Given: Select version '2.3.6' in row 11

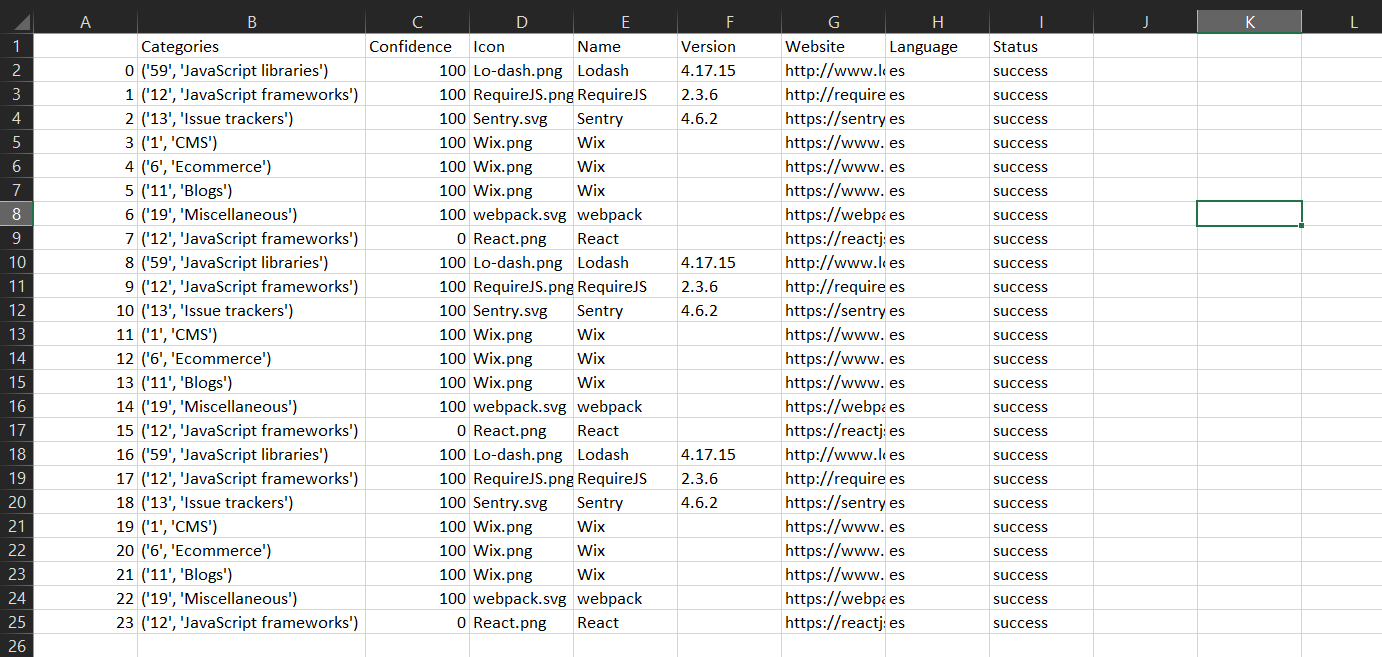Looking at the screenshot, I should tap(729, 286).
